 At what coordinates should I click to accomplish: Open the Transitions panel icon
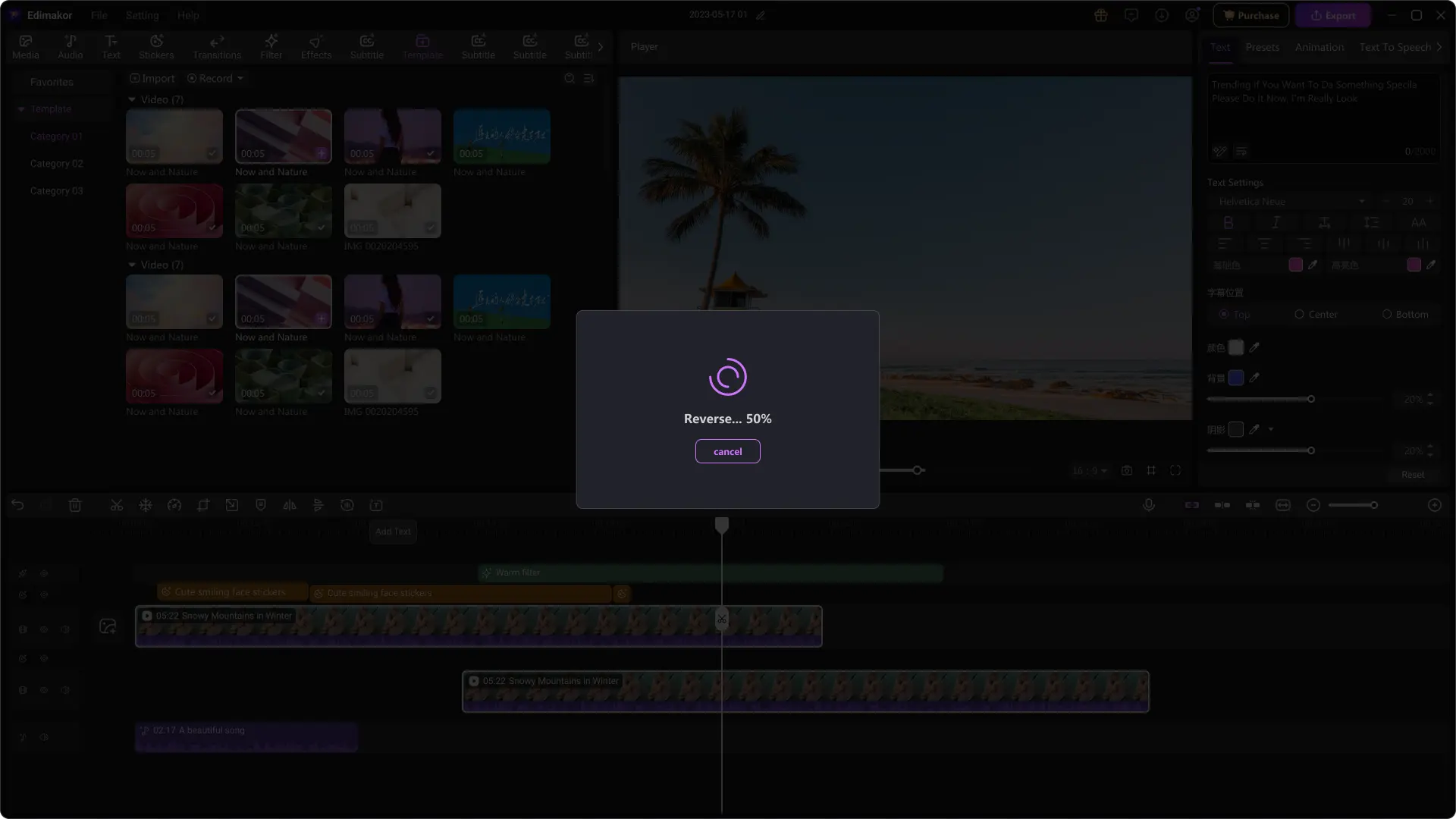[x=216, y=46]
